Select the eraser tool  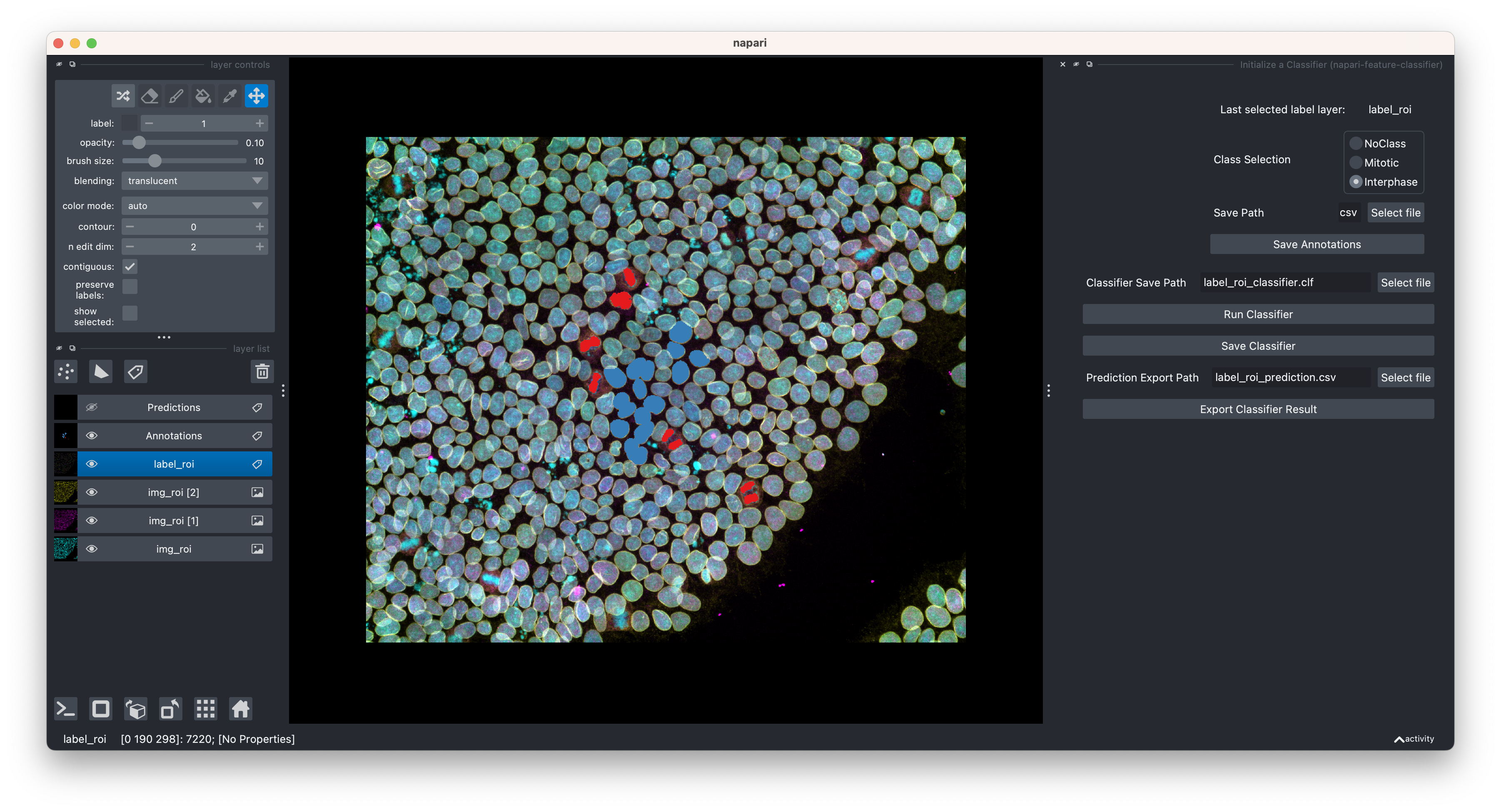click(149, 95)
